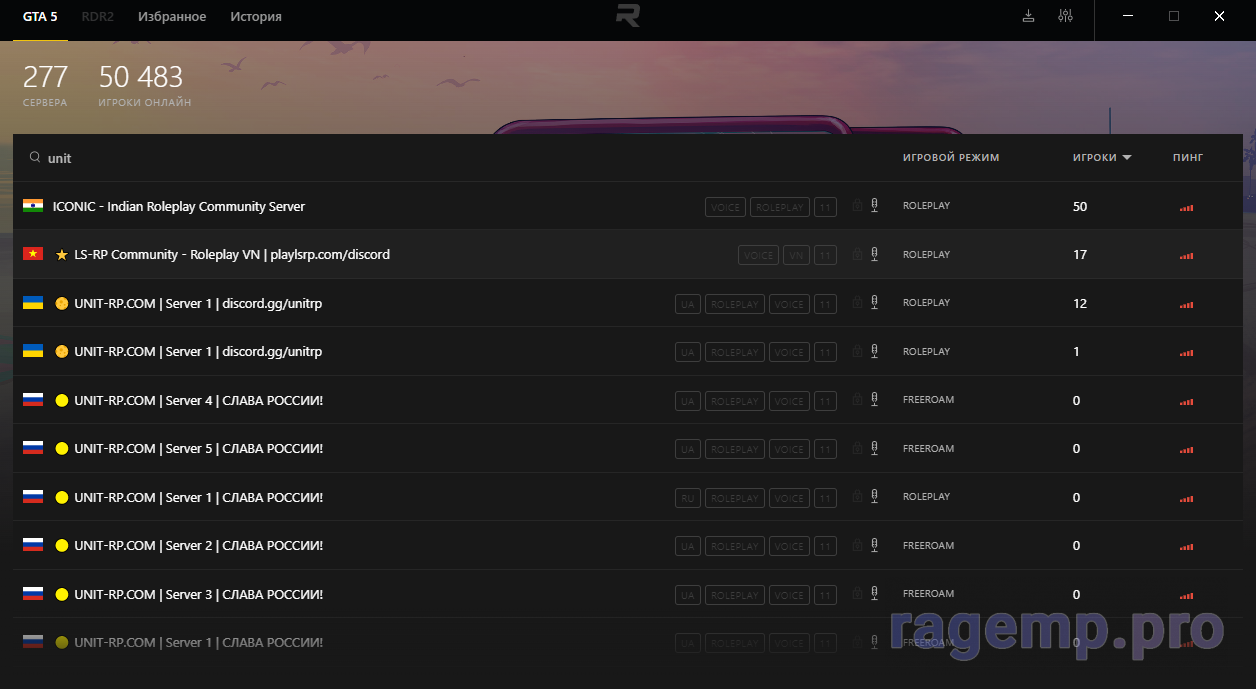Image resolution: width=1256 pixels, height=689 pixels.
Task: Click the favorite star on LS-RP Community
Action: coord(62,255)
